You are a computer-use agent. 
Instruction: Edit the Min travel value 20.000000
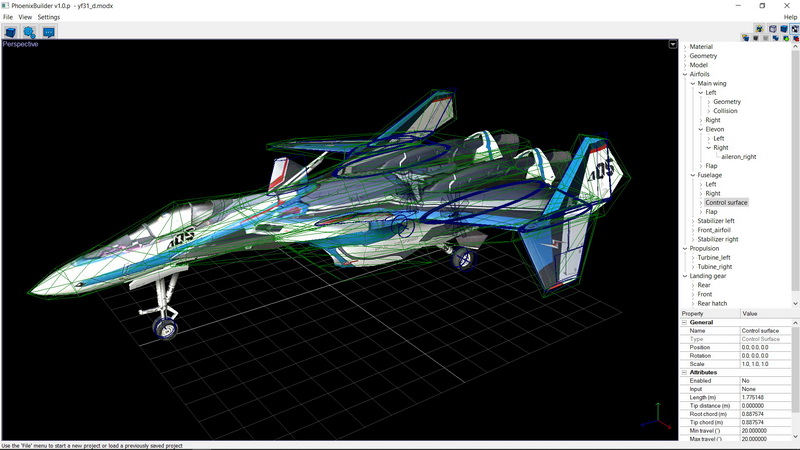click(765, 431)
